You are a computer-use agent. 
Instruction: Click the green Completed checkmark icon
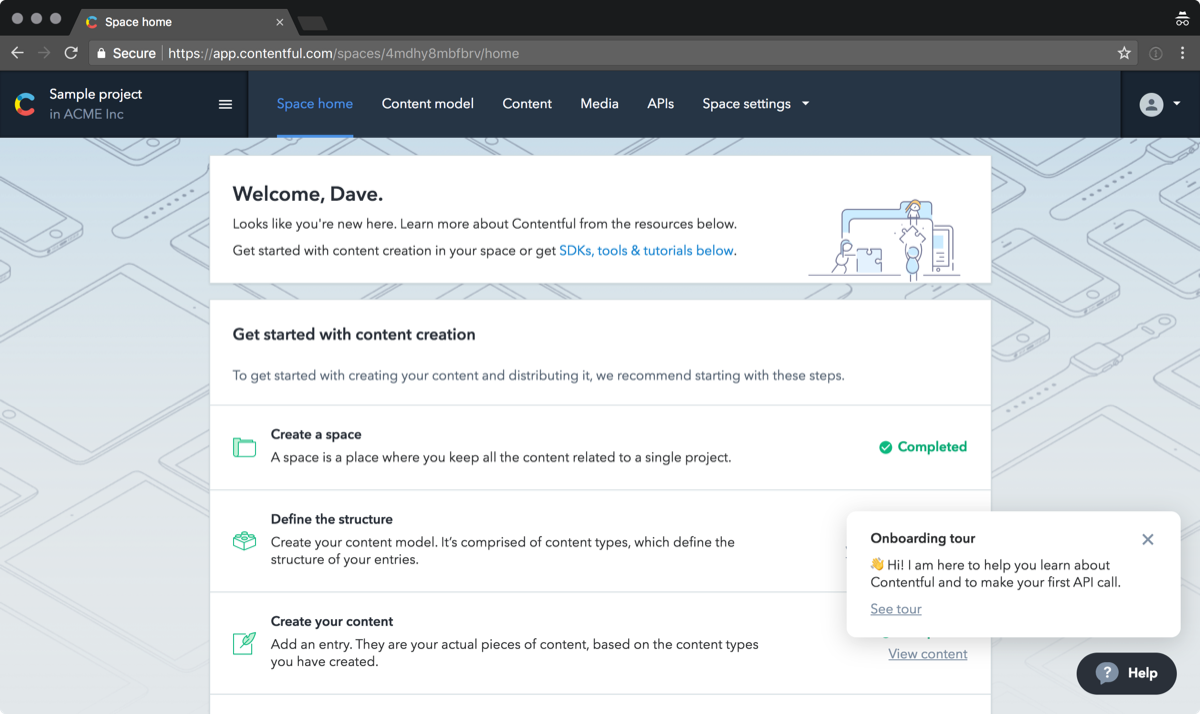(885, 447)
